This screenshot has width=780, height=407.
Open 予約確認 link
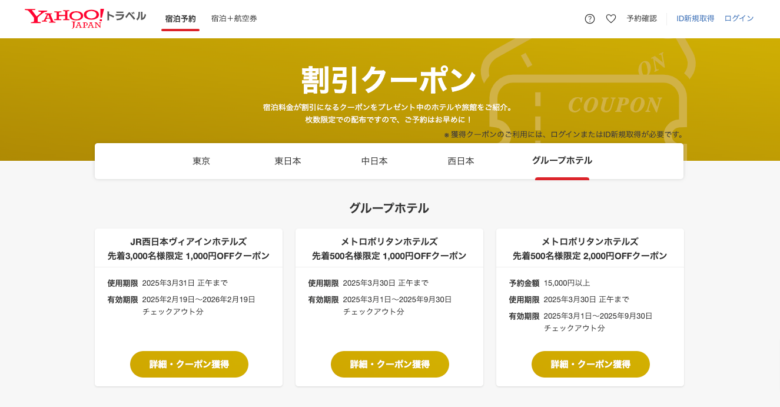tap(642, 18)
